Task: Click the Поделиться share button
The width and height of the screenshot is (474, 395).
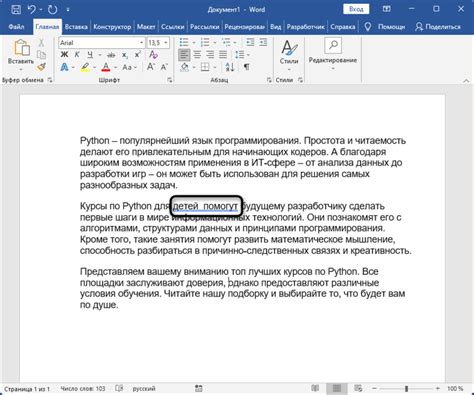Action: (x=438, y=27)
